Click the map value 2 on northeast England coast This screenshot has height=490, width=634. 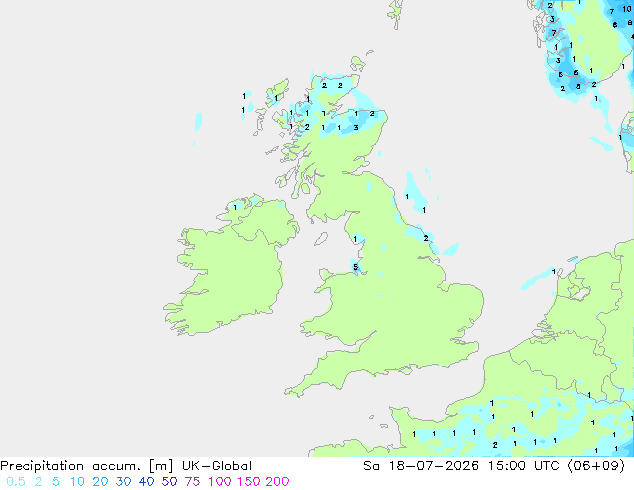coord(426,238)
